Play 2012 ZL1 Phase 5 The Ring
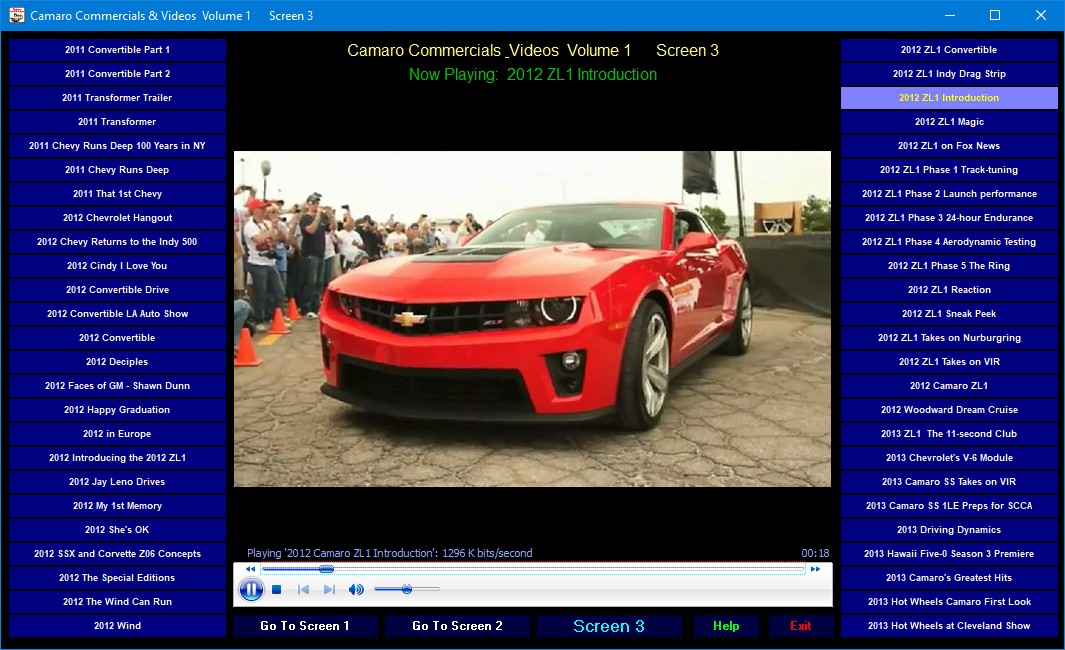 click(x=949, y=266)
